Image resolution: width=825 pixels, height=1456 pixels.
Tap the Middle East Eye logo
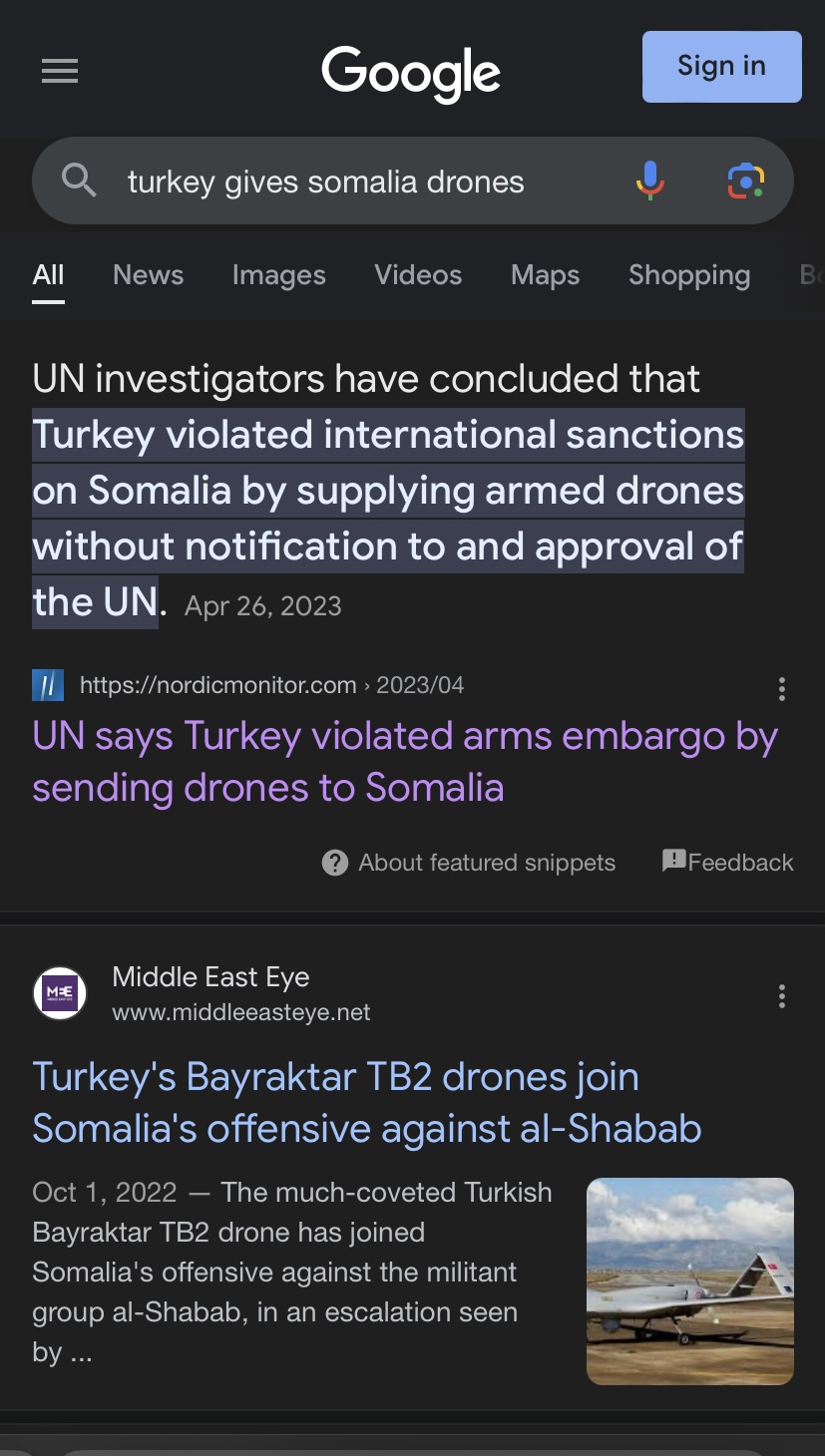(x=60, y=993)
